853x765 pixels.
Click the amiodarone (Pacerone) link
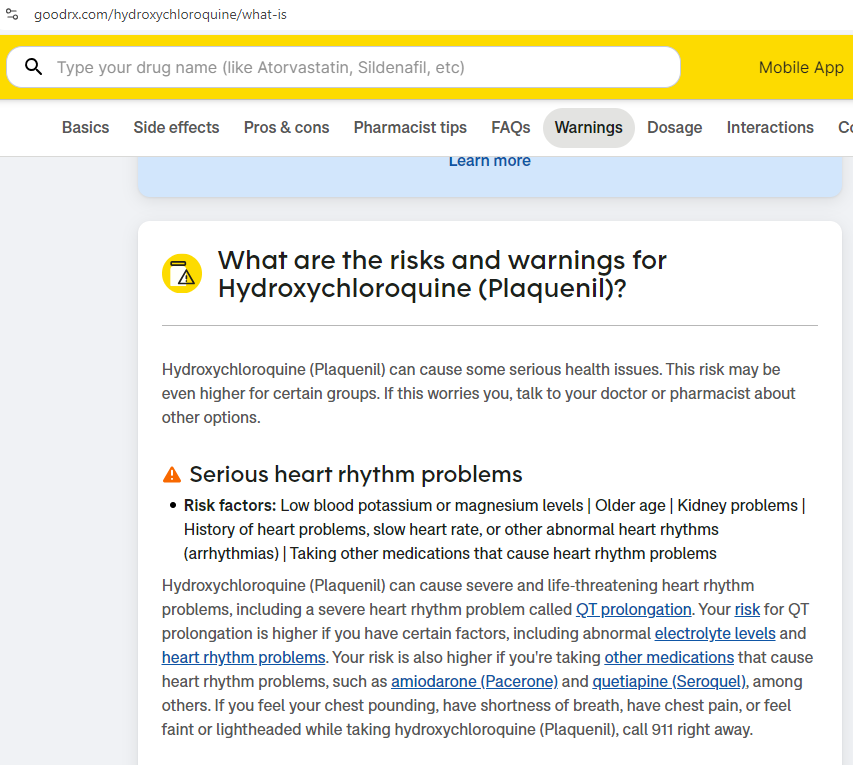click(x=474, y=681)
